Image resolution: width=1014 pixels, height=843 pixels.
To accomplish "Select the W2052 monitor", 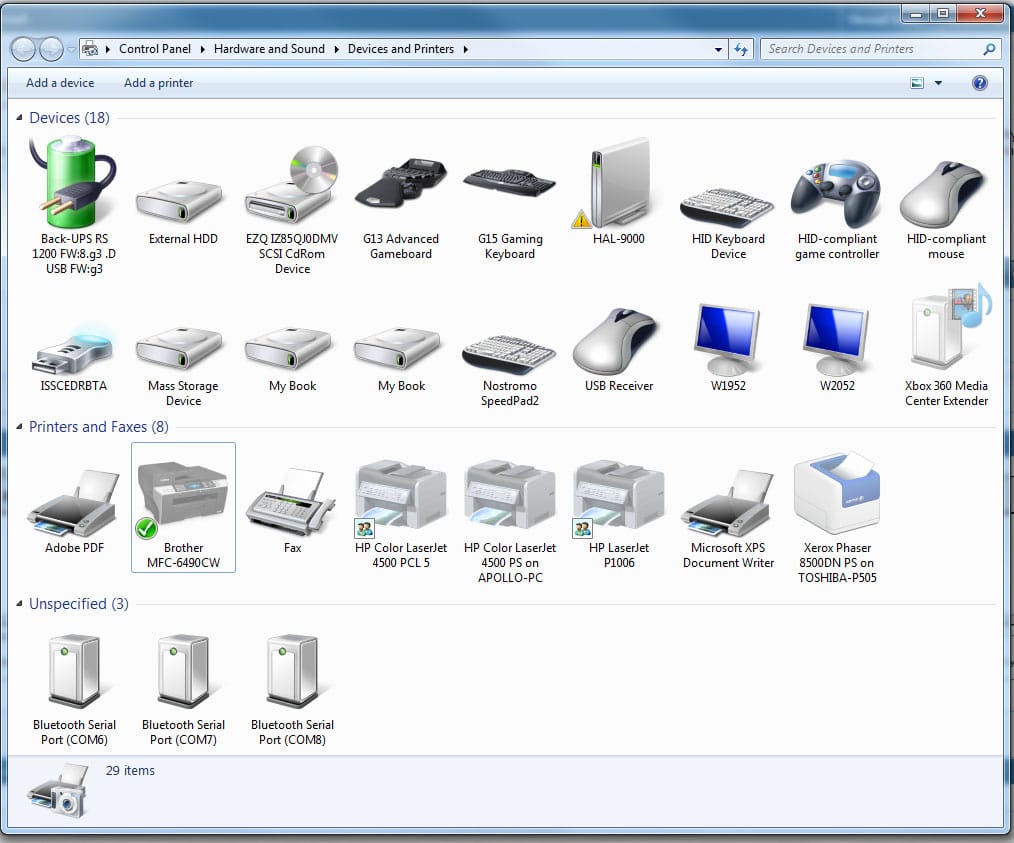I will 837,347.
